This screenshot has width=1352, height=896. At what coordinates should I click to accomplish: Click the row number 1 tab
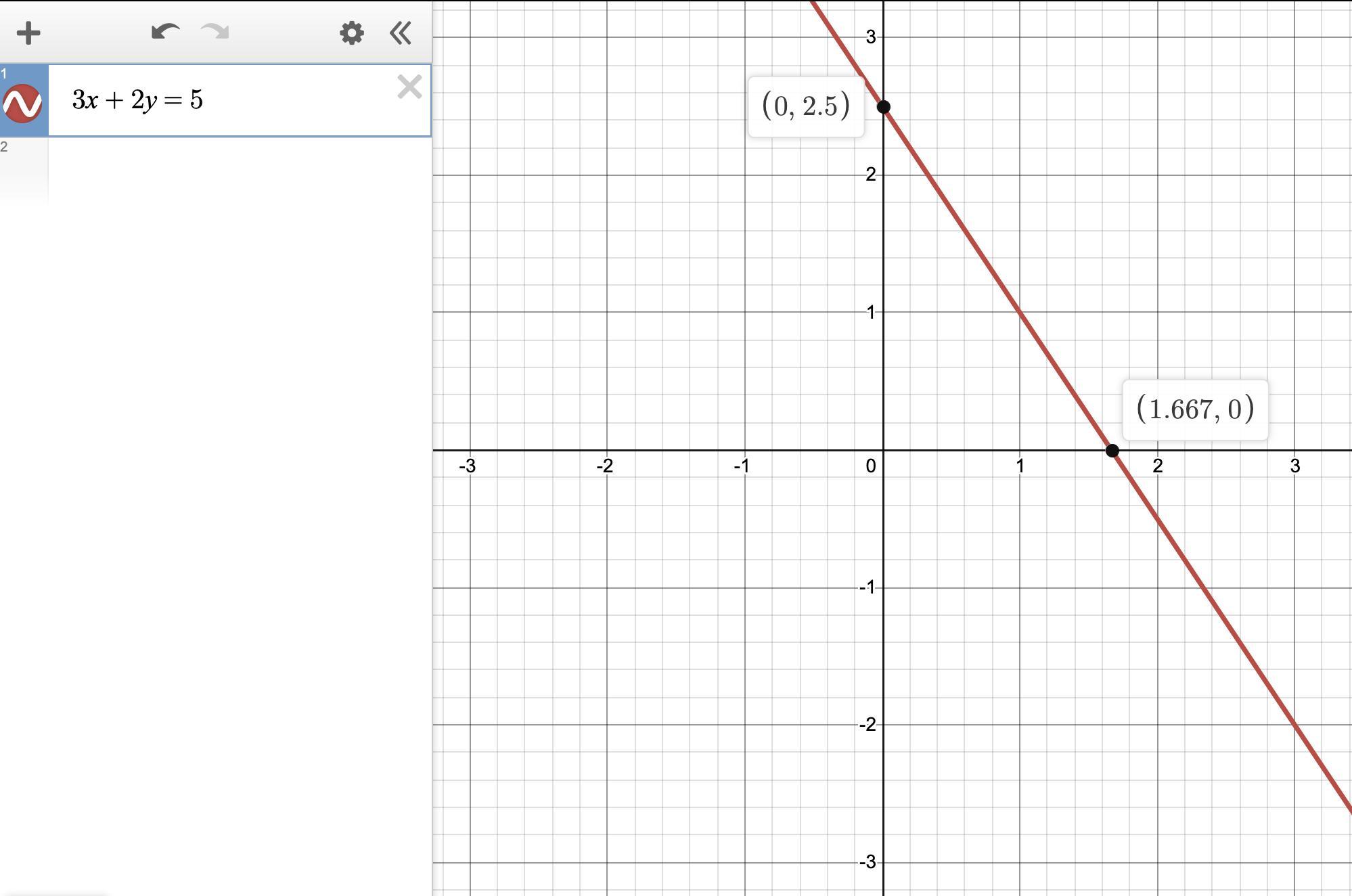tap(4, 73)
